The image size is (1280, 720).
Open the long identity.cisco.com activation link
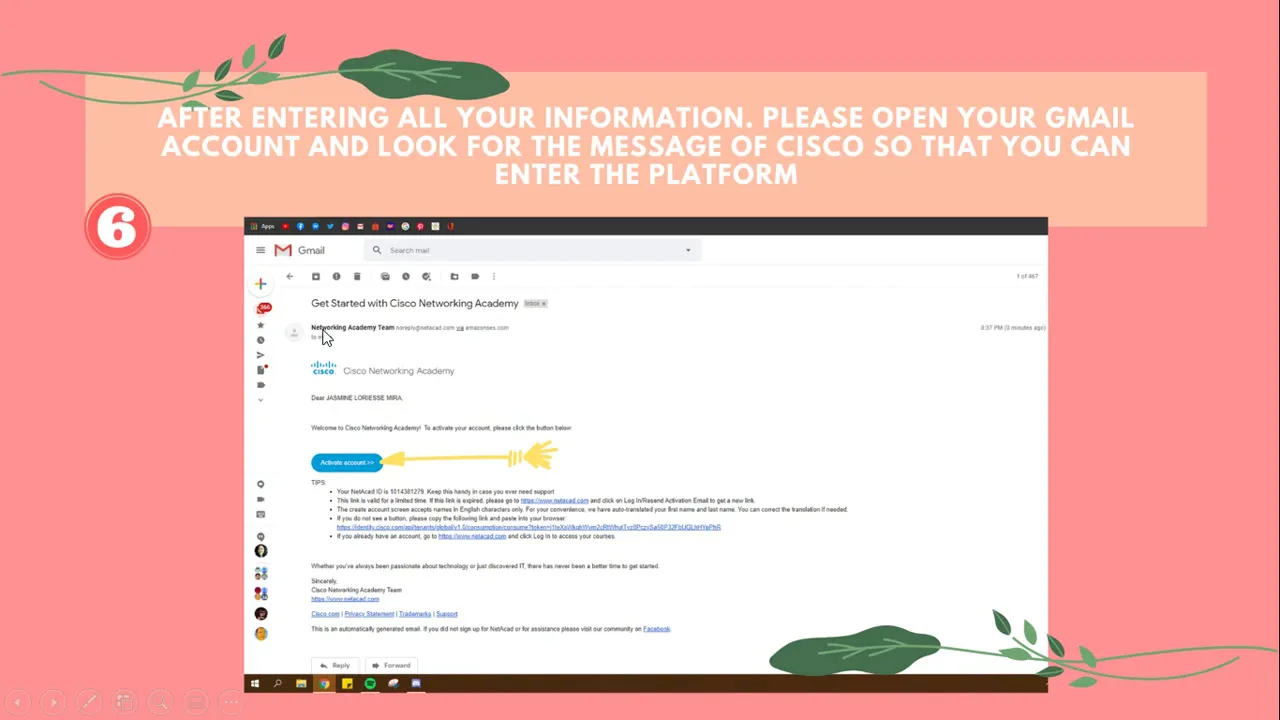point(529,527)
